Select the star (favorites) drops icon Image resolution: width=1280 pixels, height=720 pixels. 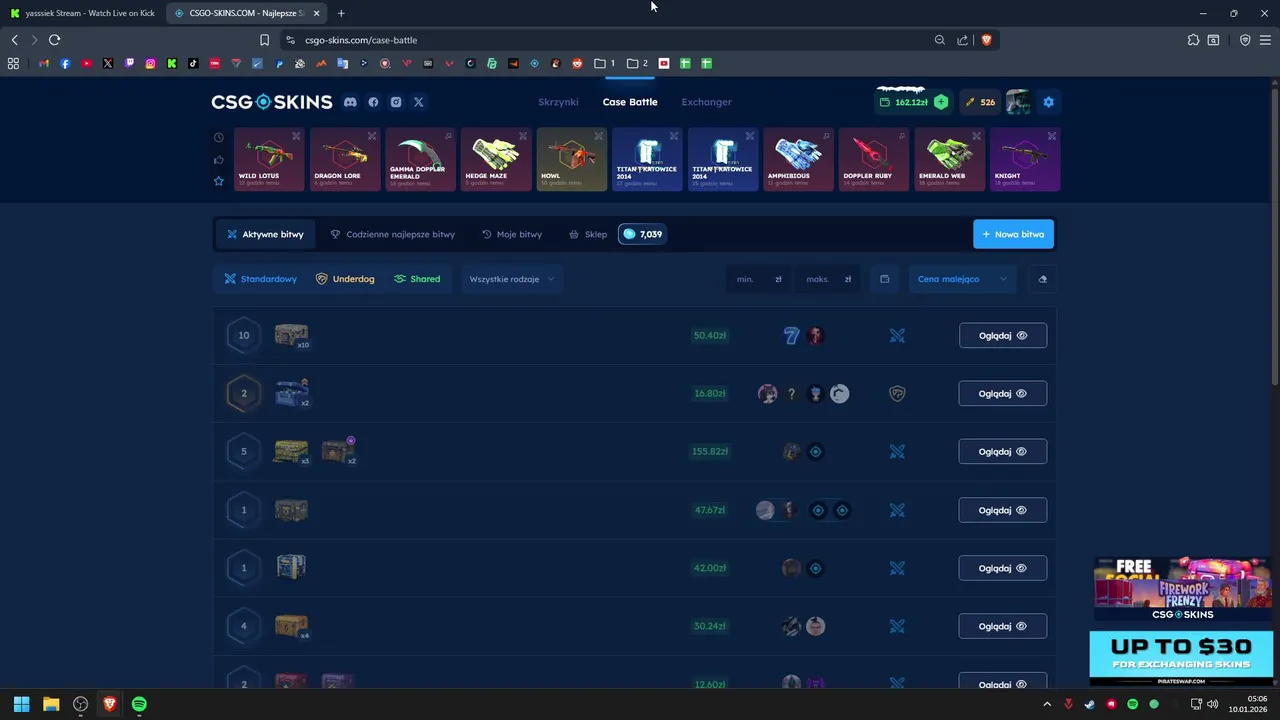(219, 181)
